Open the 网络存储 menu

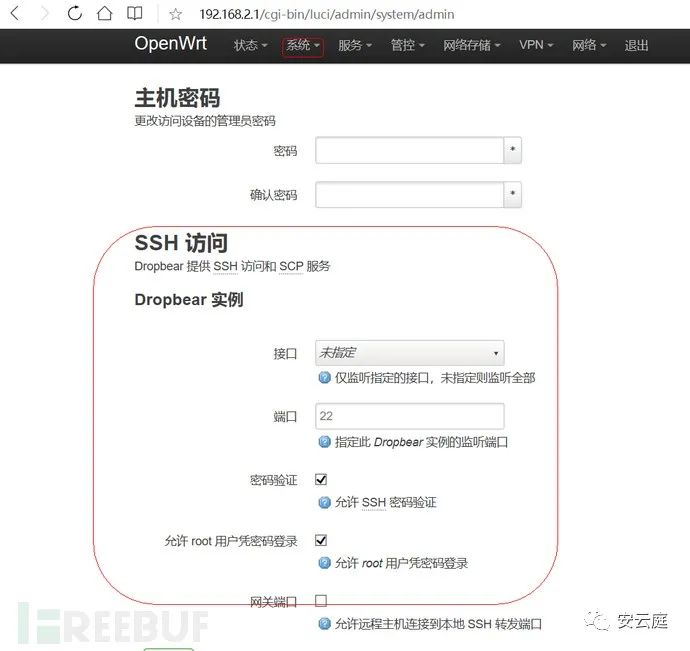tap(471, 45)
